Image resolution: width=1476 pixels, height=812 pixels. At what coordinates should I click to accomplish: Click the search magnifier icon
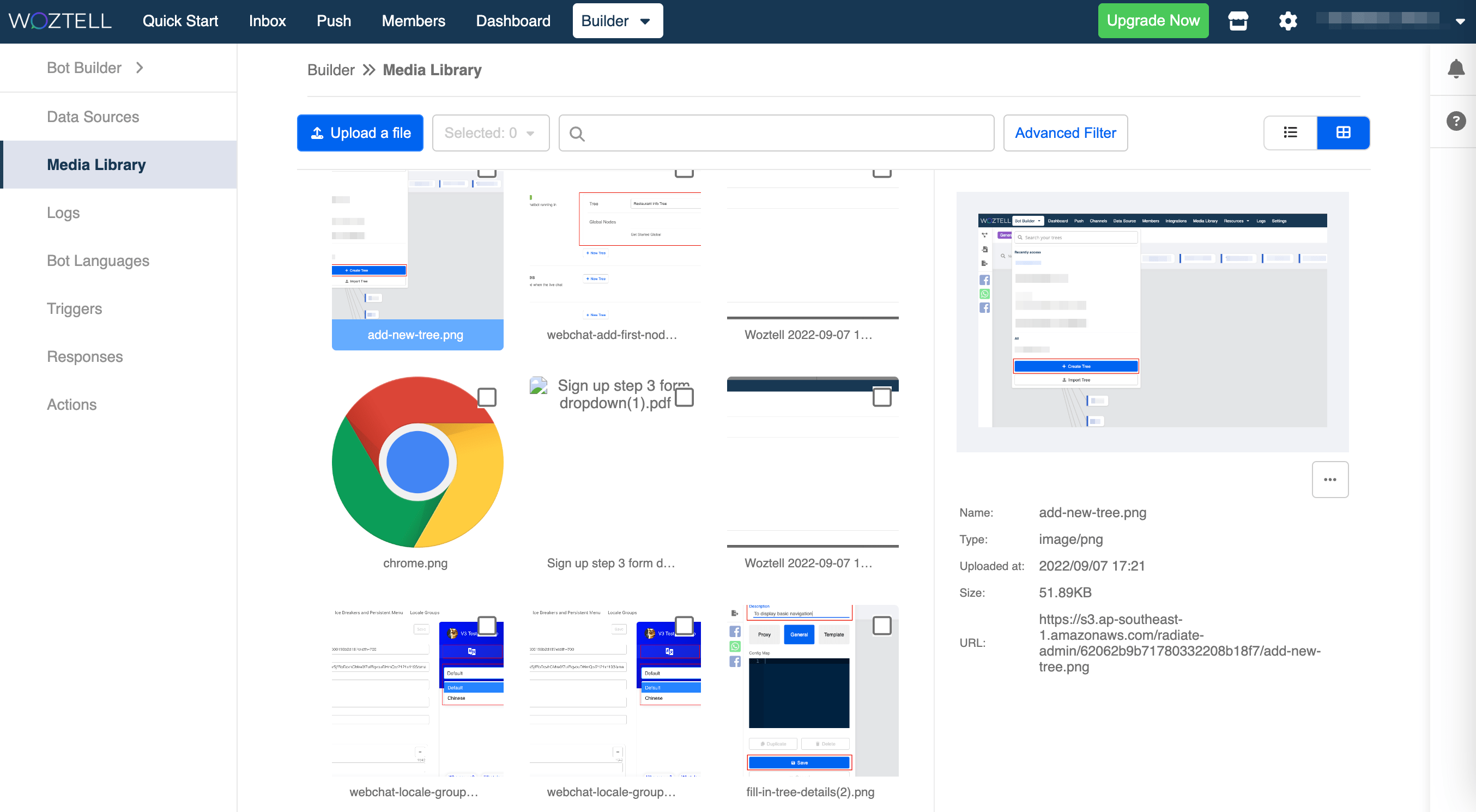[577, 134]
